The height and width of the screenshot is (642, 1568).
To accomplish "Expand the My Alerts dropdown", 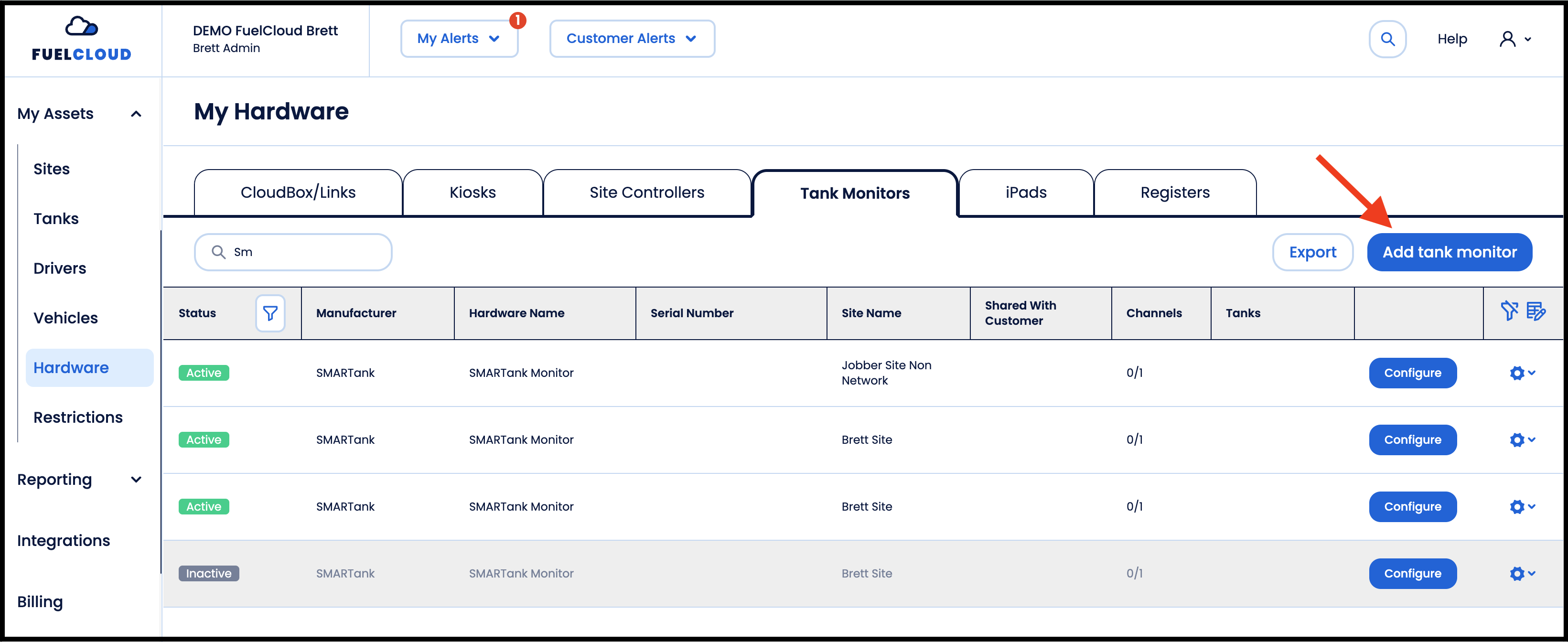I will pos(459,38).
